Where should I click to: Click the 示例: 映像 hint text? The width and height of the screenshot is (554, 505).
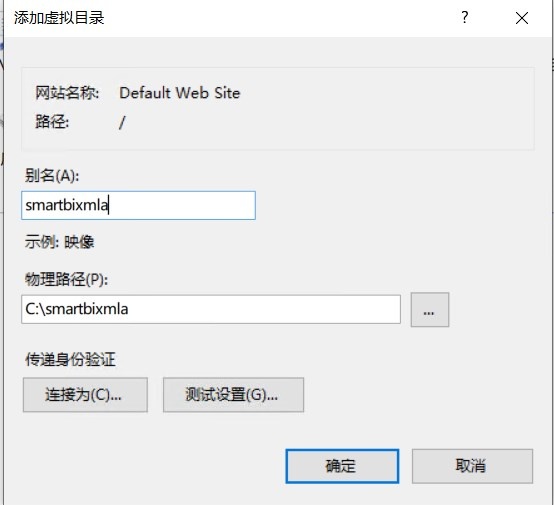tap(59, 242)
